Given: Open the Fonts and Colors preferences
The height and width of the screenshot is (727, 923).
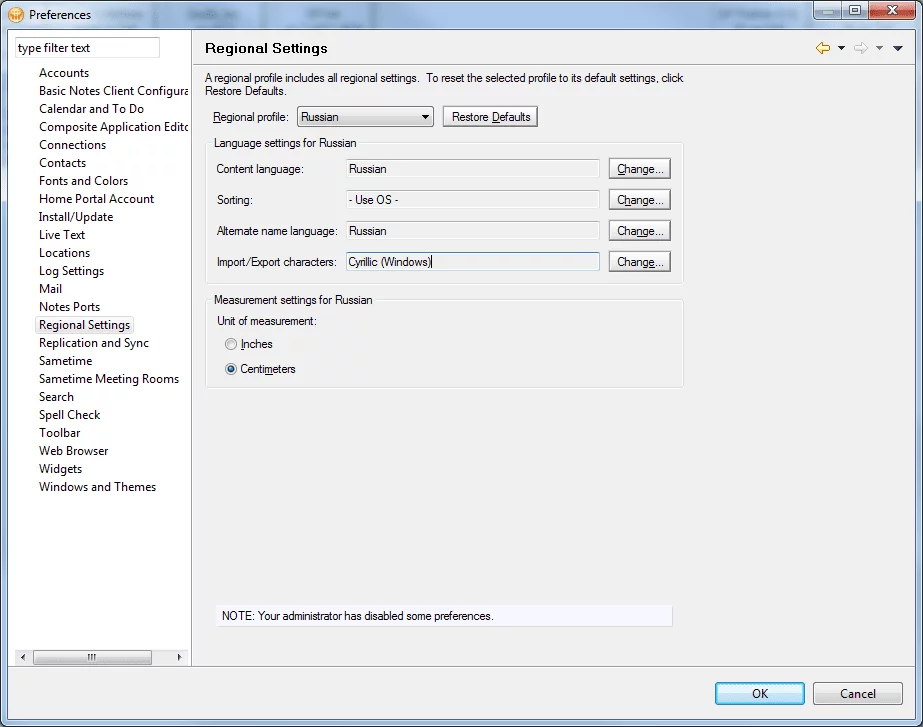Looking at the screenshot, I should coord(83,181).
